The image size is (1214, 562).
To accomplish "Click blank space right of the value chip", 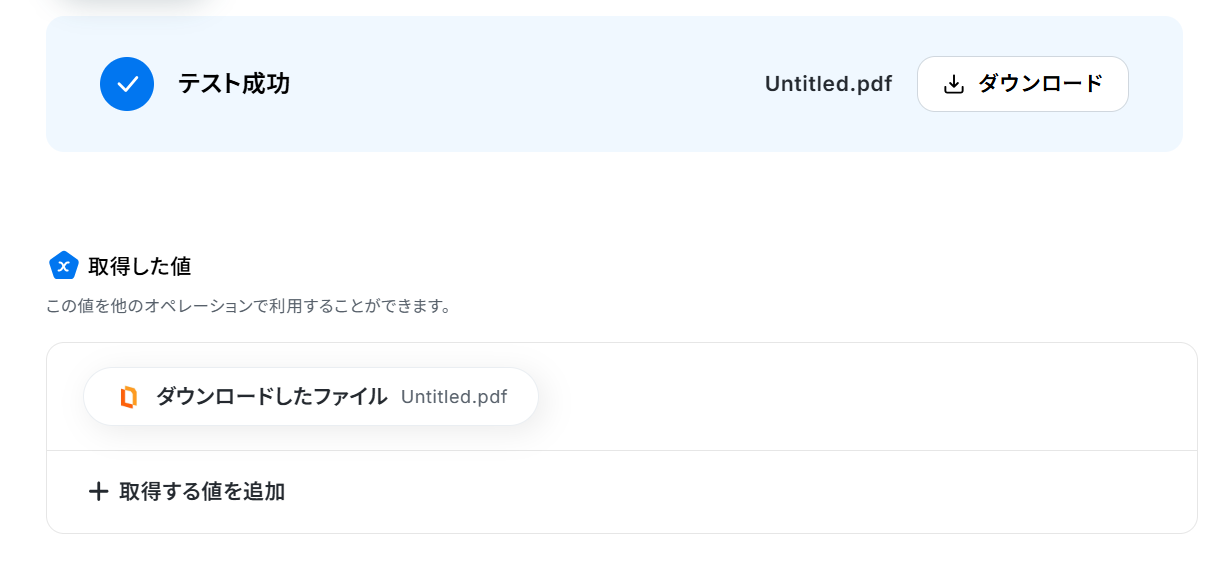I will click(860, 397).
